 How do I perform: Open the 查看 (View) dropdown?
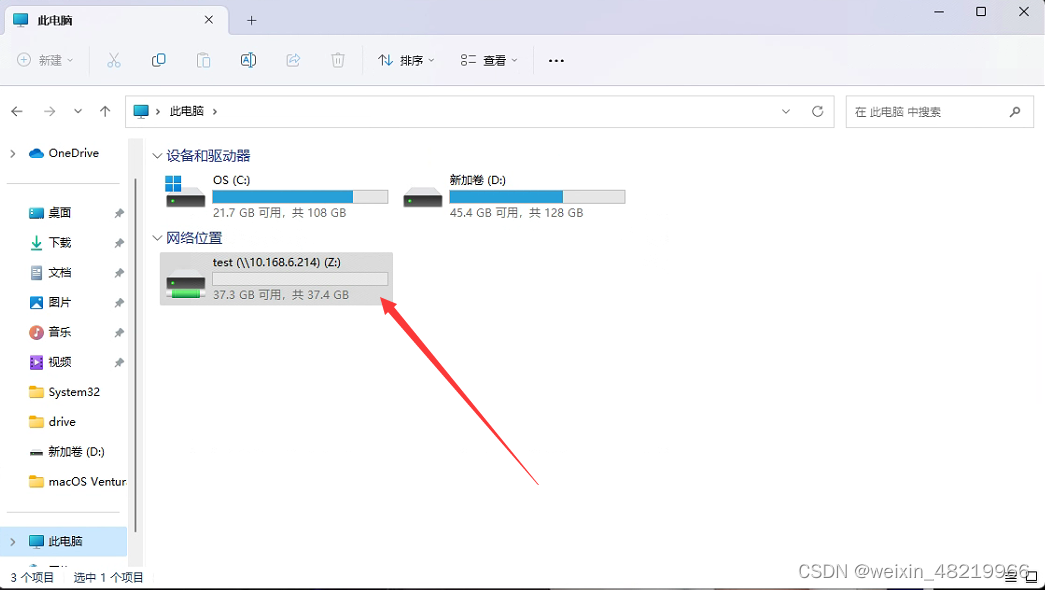(x=489, y=61)
